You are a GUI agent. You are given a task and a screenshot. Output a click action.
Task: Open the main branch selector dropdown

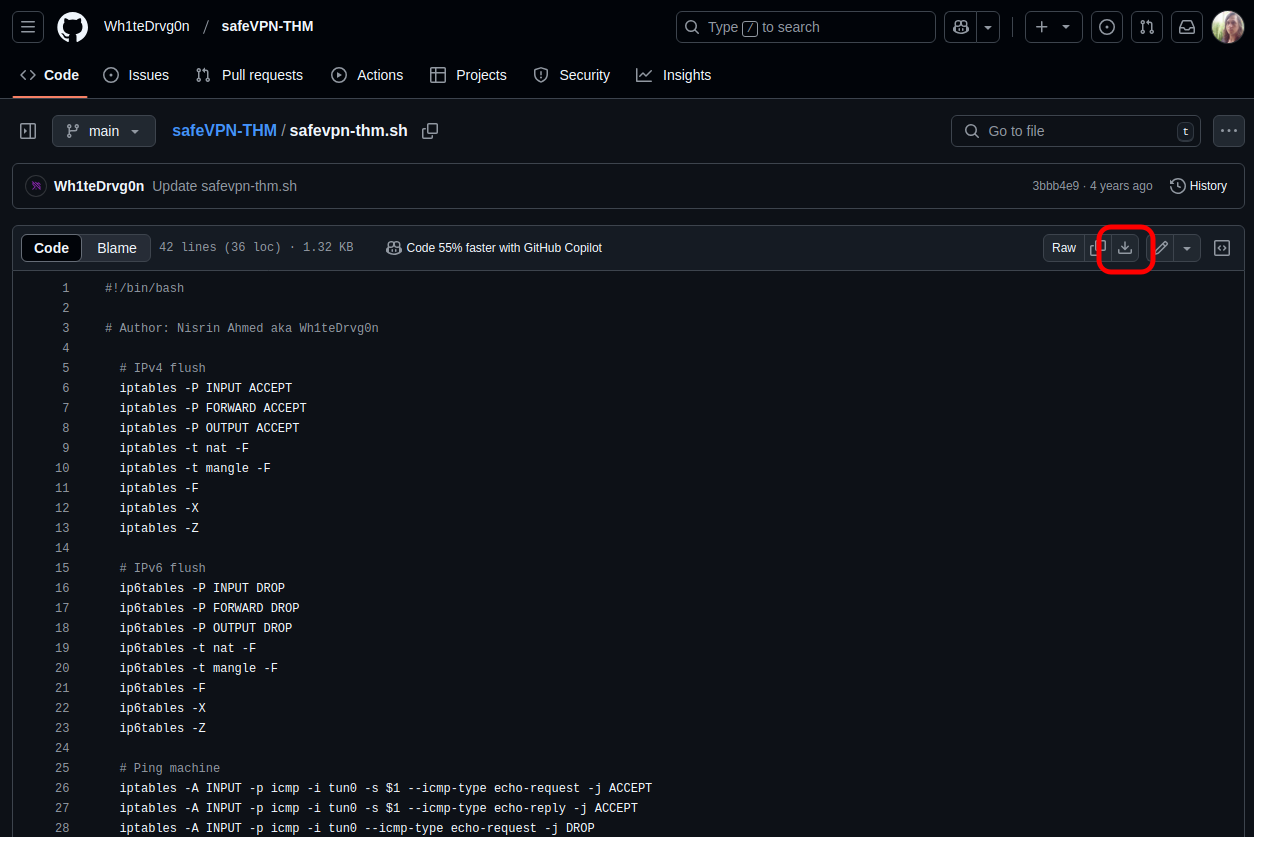(x=104, y=131)
